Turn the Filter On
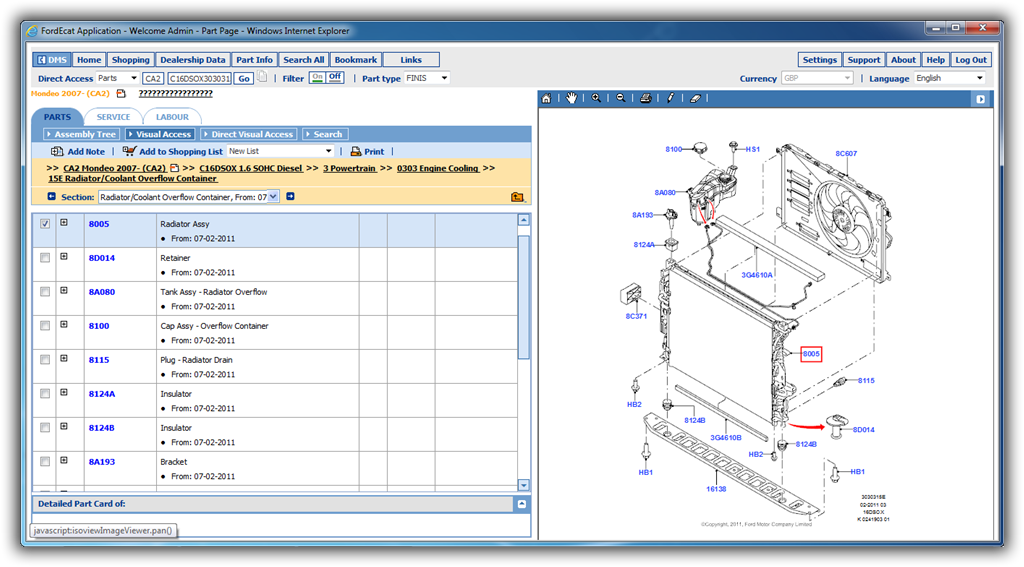Image resolution: width=1024 pixels, height=567 pixels. pyautogui.click(x=317, y=77)
